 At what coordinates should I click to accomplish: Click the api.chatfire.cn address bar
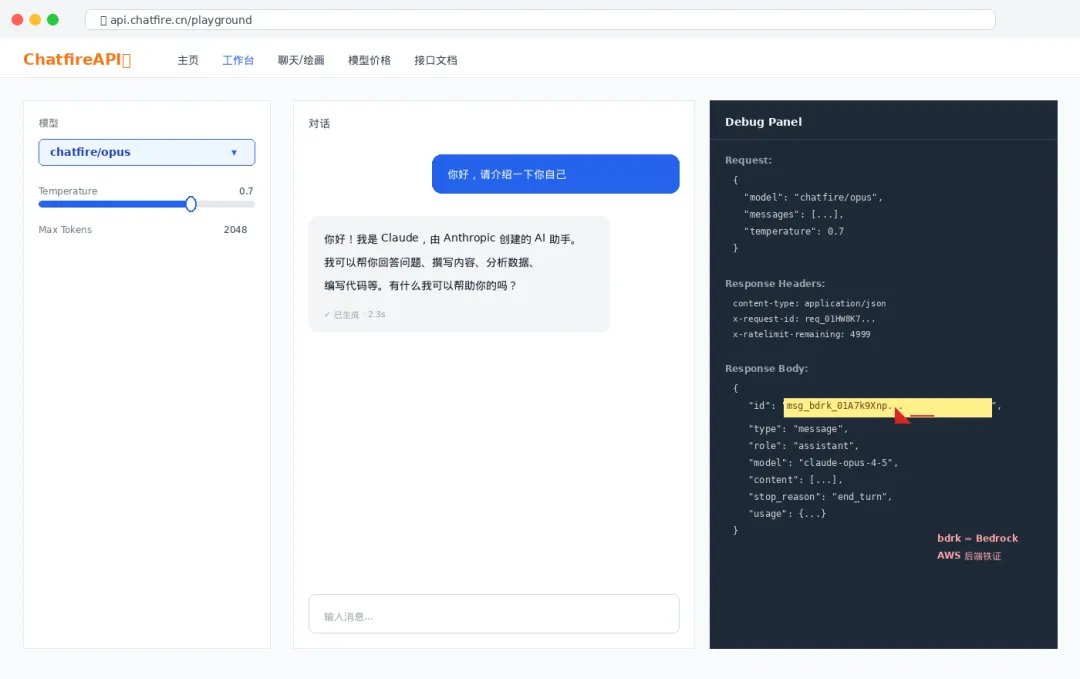[x=540, y=20]
